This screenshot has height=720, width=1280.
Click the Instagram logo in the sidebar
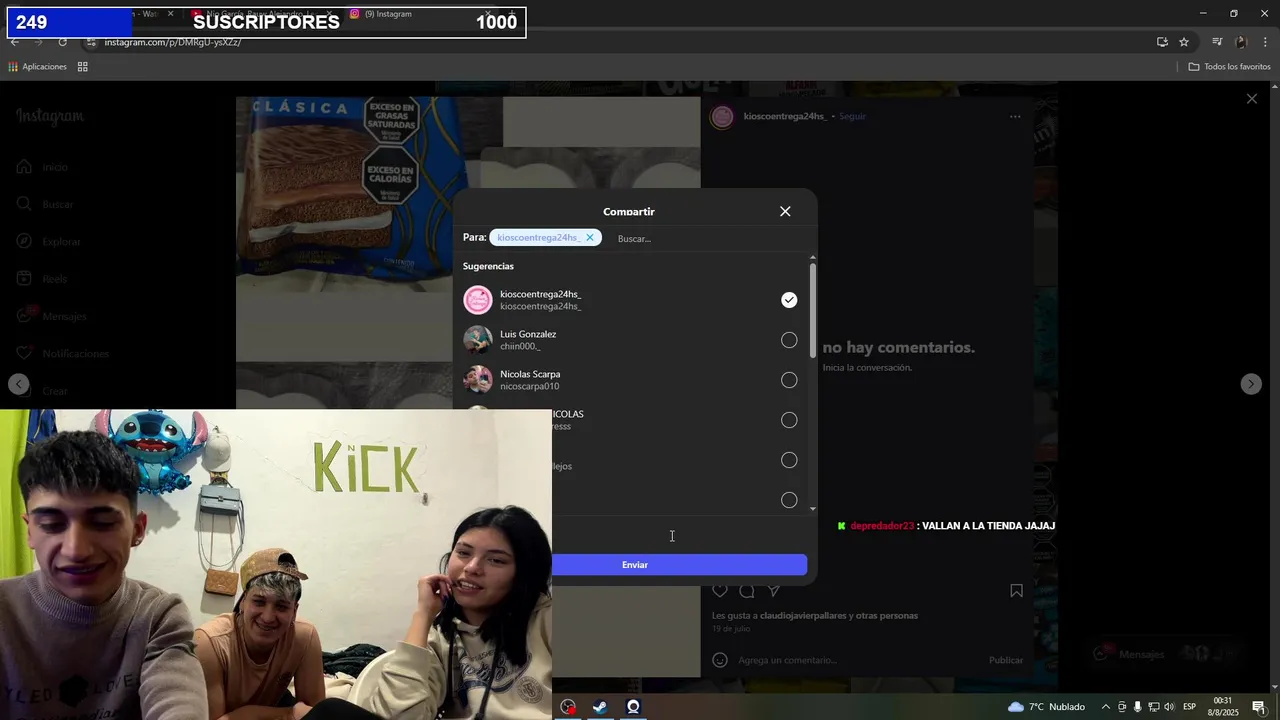[x=50, y=116]
